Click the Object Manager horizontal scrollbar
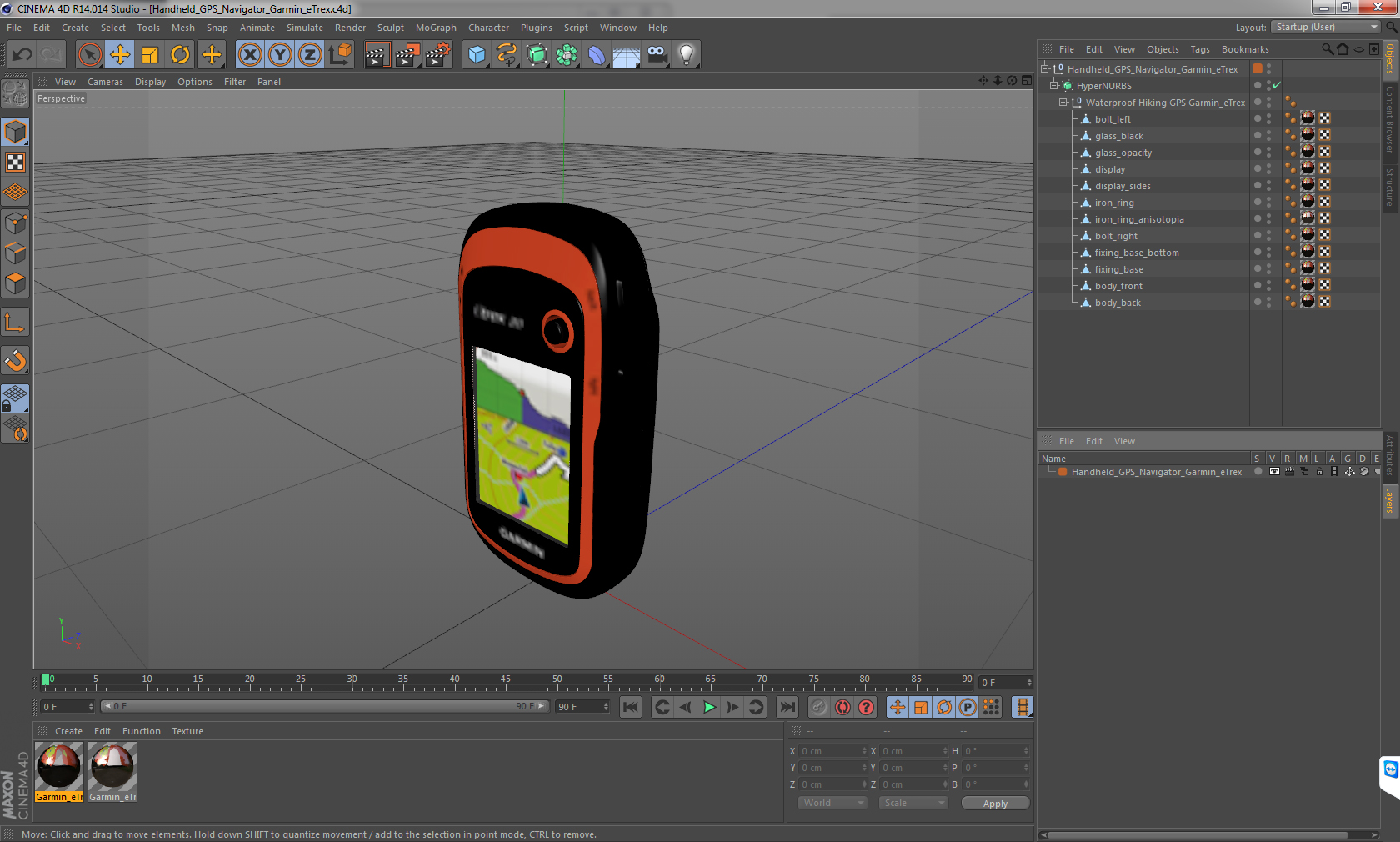 tap(1199, 834)
